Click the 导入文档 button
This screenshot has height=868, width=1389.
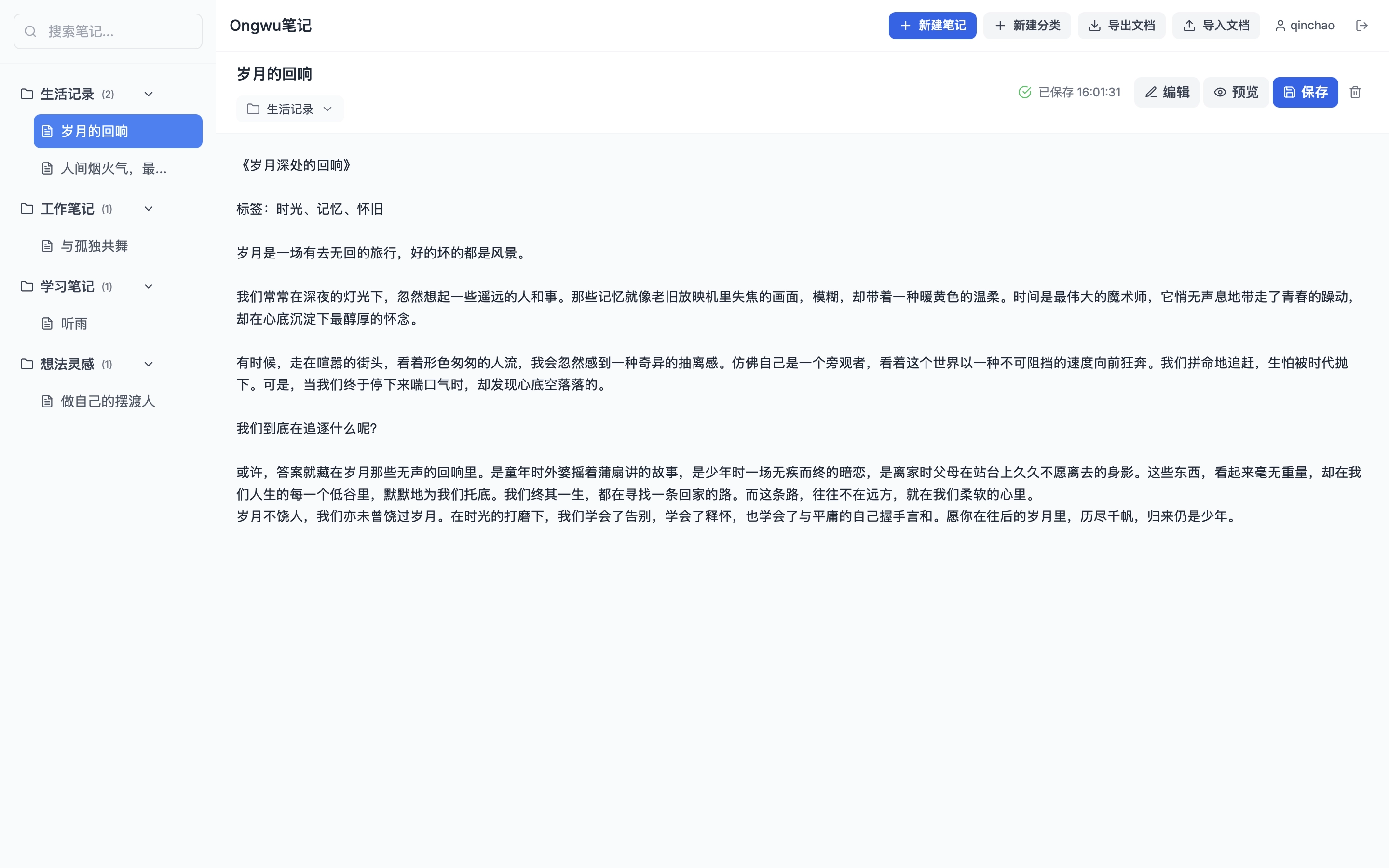(x=1216, y=26)
